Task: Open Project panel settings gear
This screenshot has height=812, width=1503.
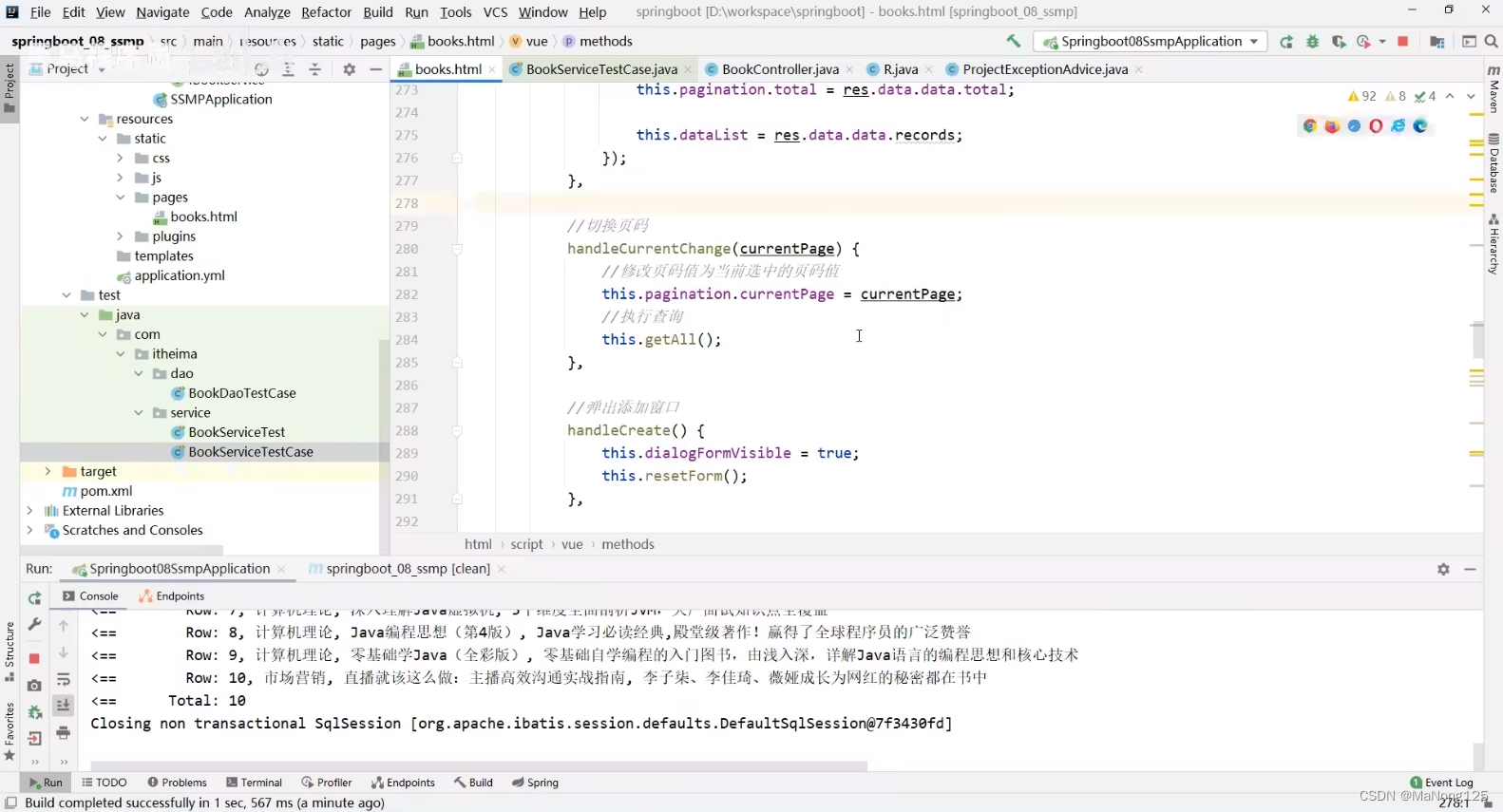Action: pyautogui.click(x=350, y=69)
